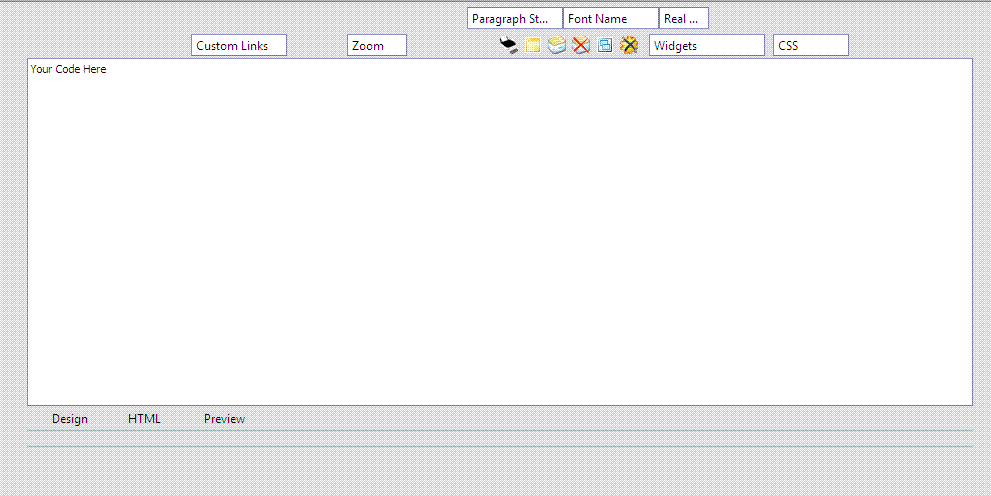Viewport: 991px width, 496px height.
Task: Open the Zoom dropdown
Action: click(x=377, y=45)
